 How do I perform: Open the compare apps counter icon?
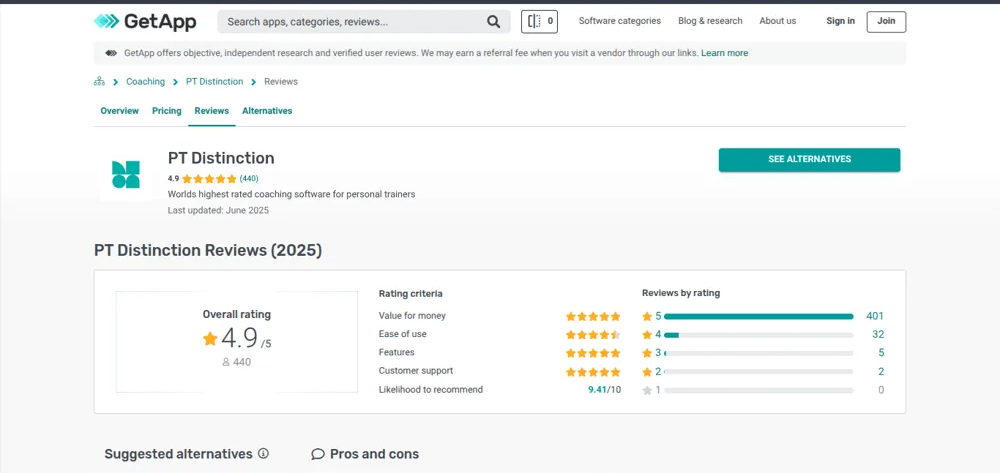tap(539, 22)
